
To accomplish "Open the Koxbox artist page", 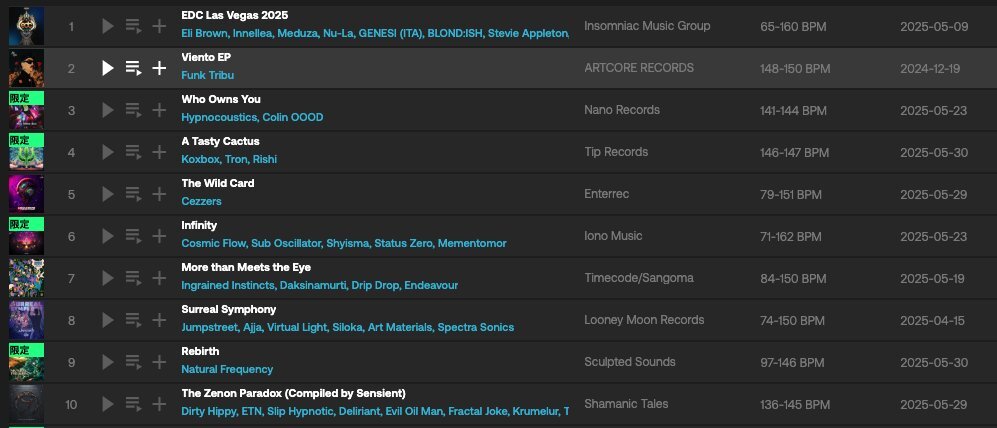I will coord(200,159).
